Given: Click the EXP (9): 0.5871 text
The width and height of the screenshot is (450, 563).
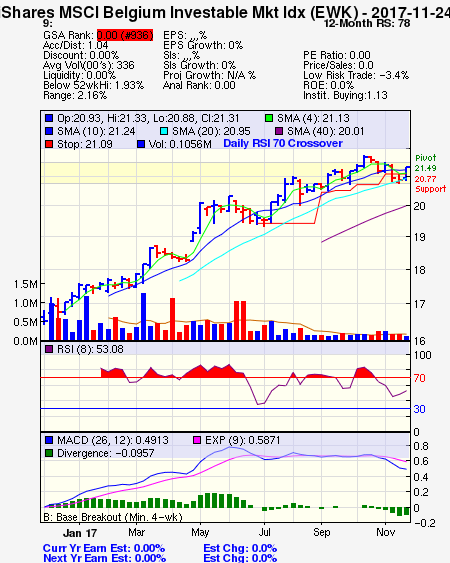Looking at the screenshot, I should [242, 440].
